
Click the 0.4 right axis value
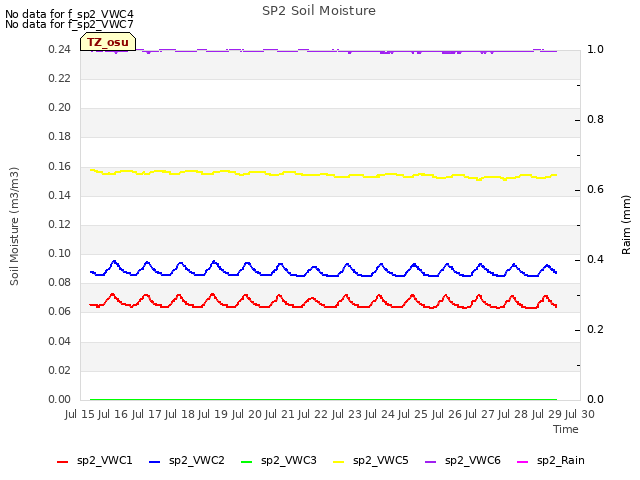click(595, 260)
